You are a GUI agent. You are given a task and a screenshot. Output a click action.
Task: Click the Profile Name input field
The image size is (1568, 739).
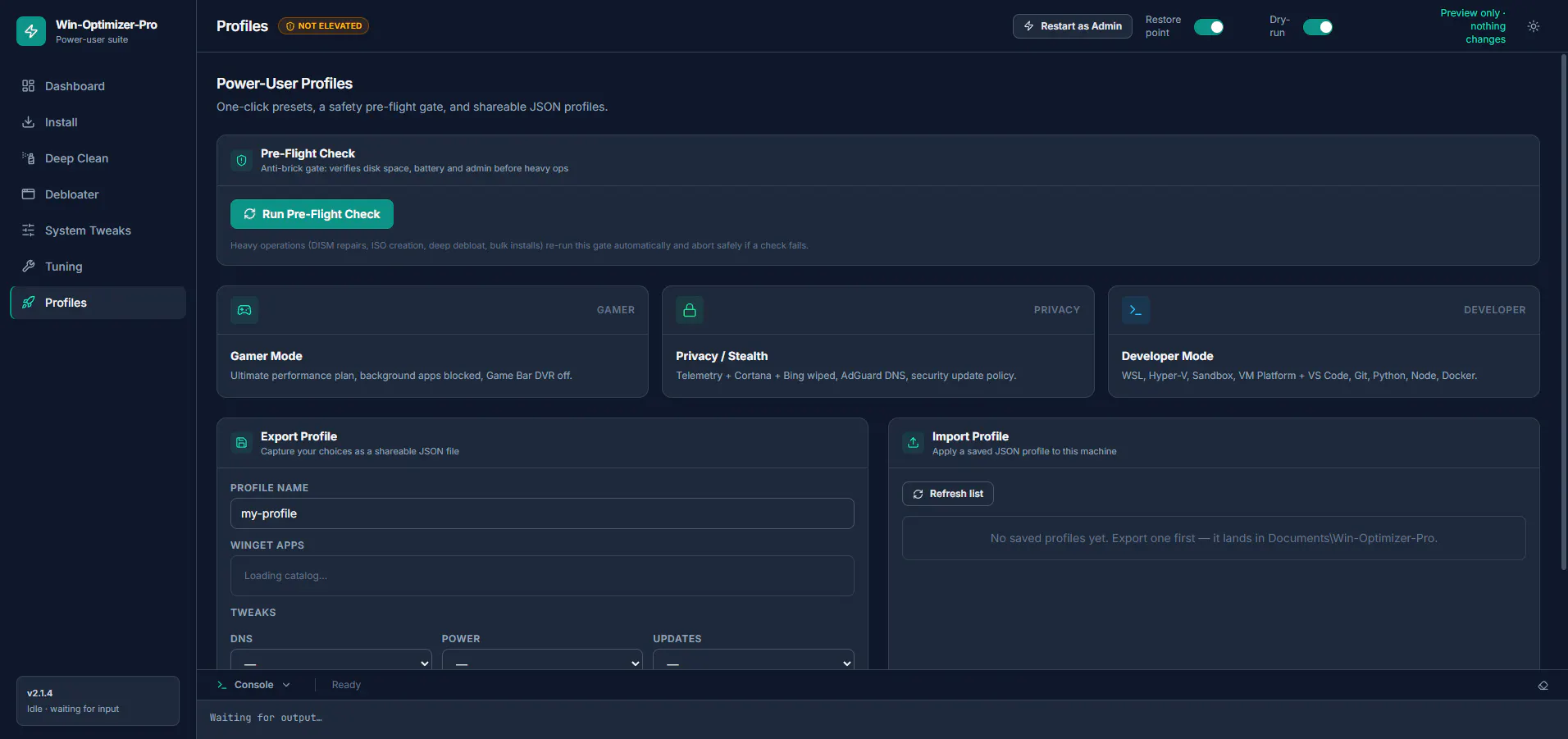pos(542,513)
